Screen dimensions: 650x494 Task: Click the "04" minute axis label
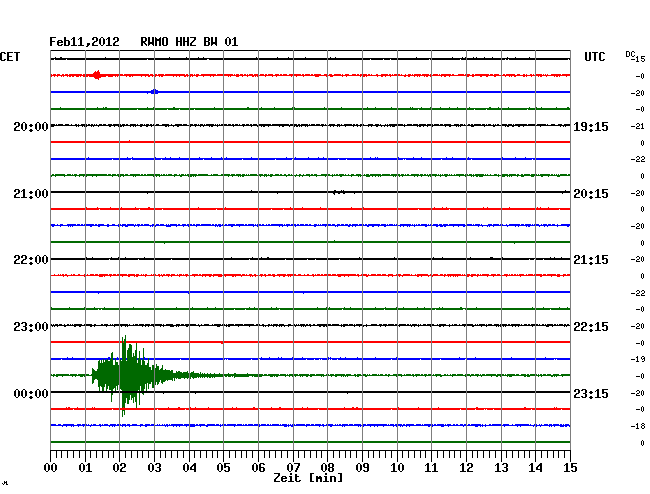[x=189, y=467]
